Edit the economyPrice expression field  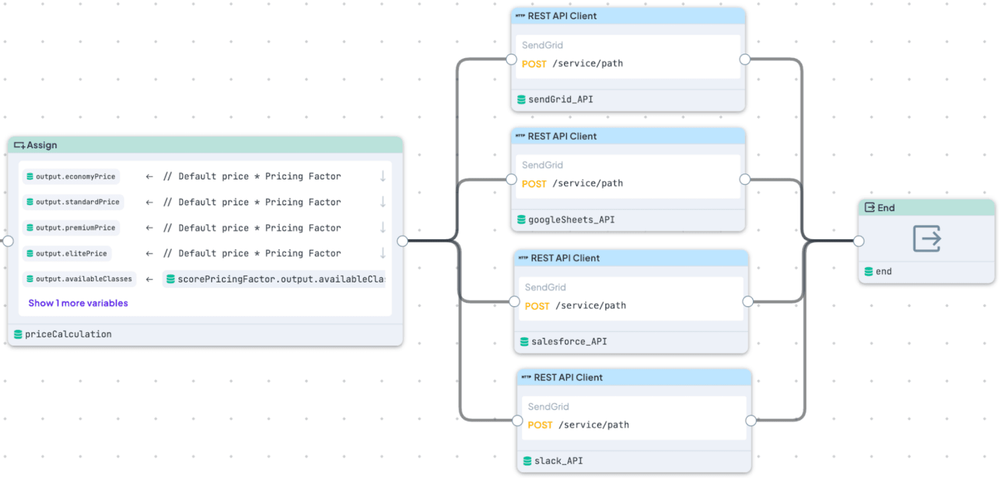tap(252, 177)
